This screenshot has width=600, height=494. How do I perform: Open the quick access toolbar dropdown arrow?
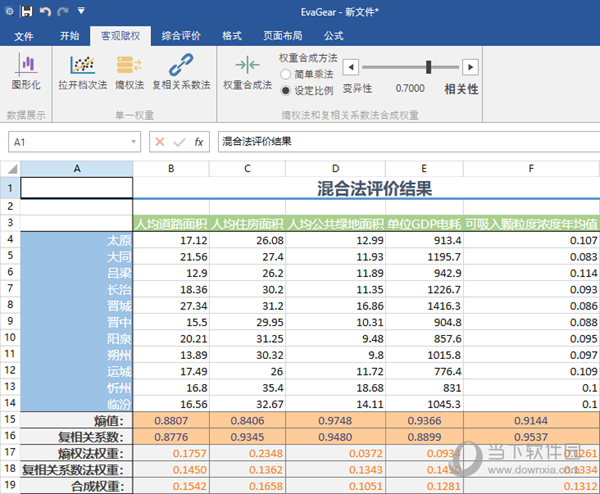81,11
